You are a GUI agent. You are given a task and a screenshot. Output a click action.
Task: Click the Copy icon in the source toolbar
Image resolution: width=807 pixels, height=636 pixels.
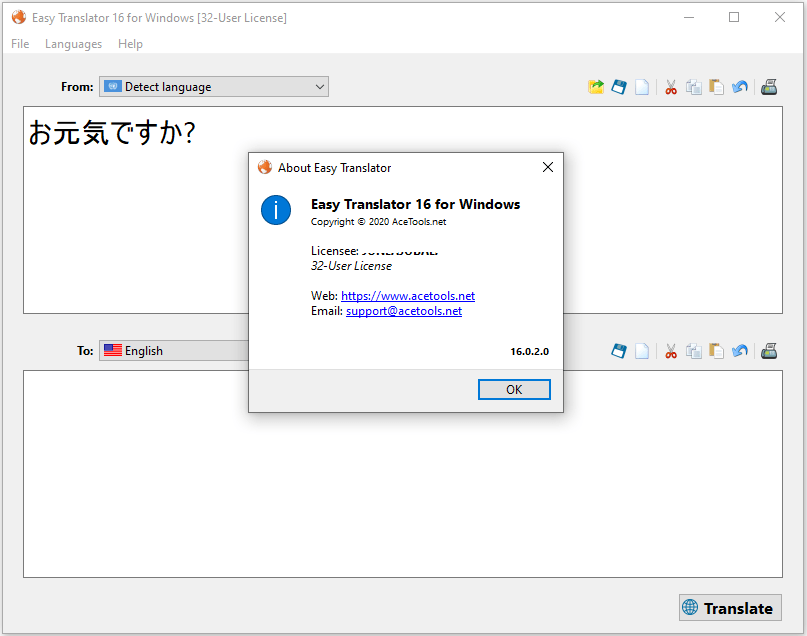pos(694,87)
